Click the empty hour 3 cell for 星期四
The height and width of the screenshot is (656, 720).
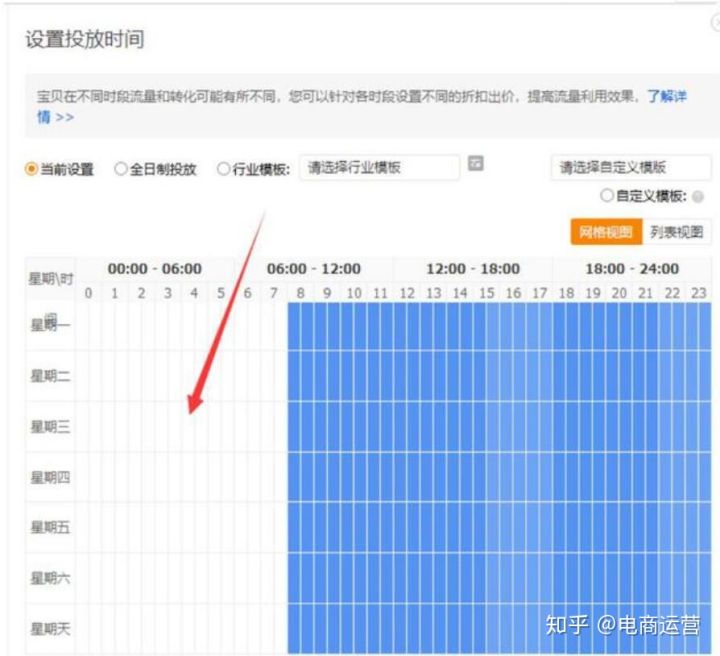point(168,477)
